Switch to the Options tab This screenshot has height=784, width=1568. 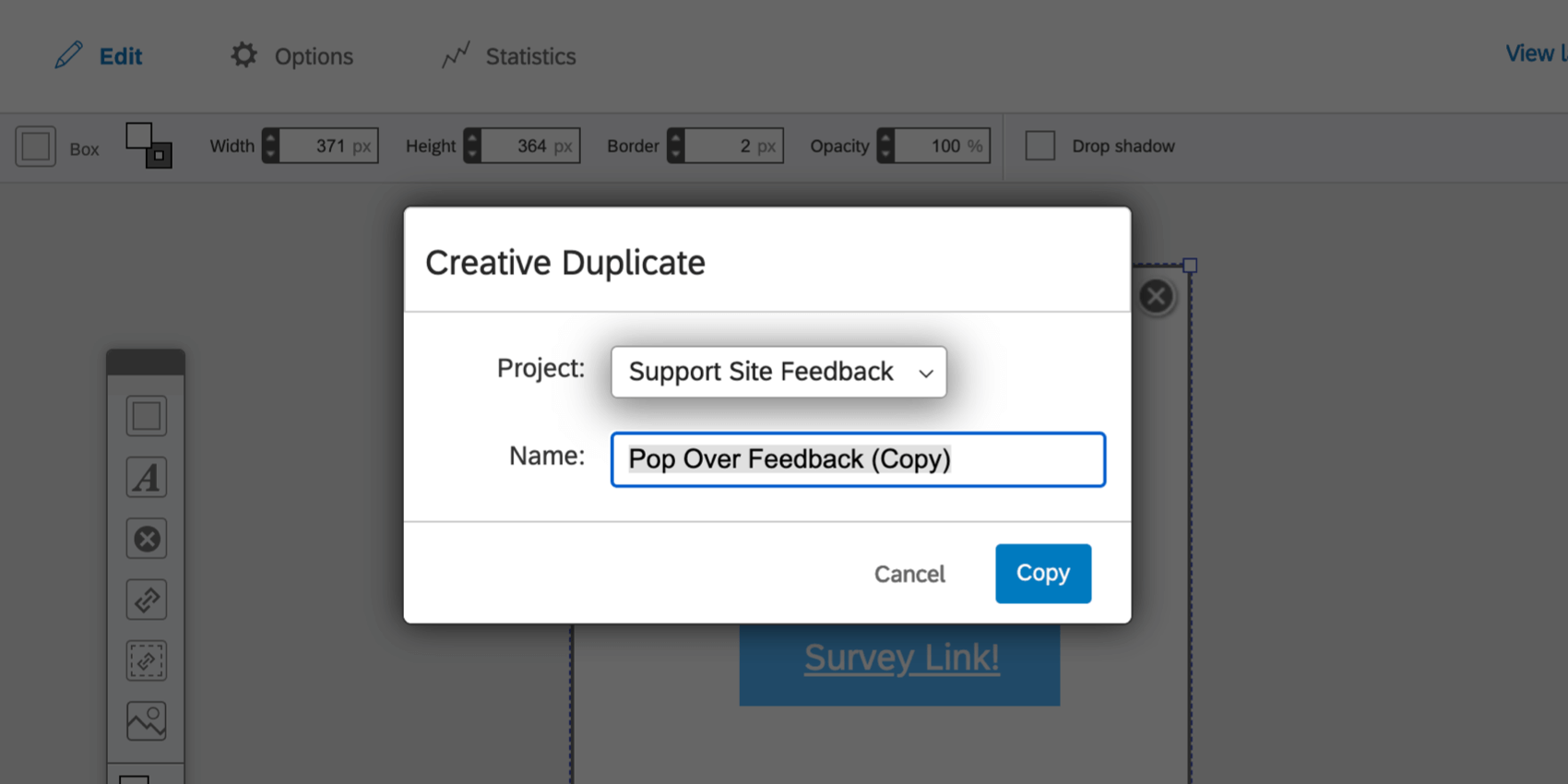(x=291, y=56)
